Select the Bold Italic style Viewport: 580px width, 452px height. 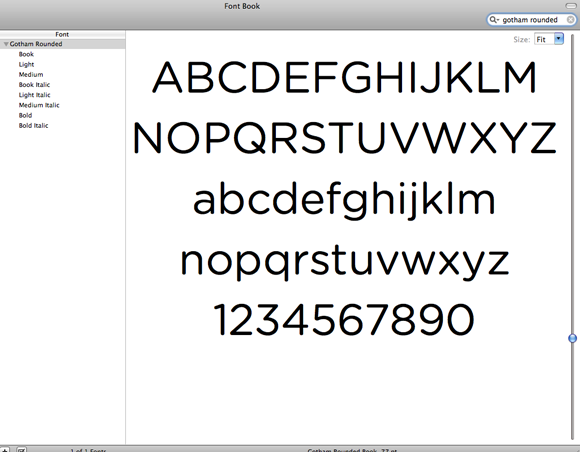33,126
